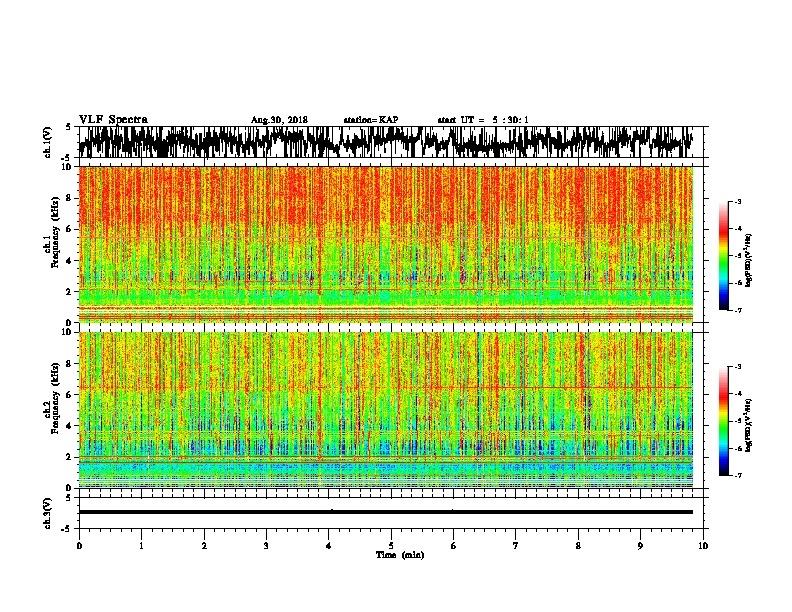The image size is (792, 612).
Task: Click the ch.2 PSD color bar
Action: pyautogui.click(x=723, y=421)
